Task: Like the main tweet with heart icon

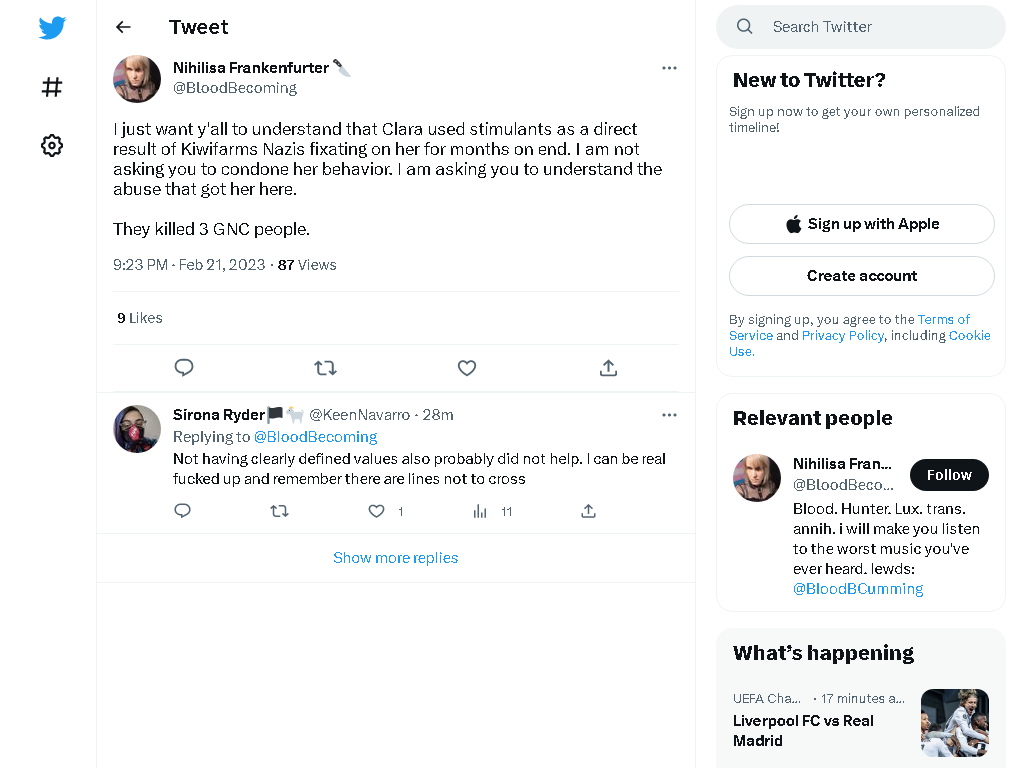Action: 467,368
